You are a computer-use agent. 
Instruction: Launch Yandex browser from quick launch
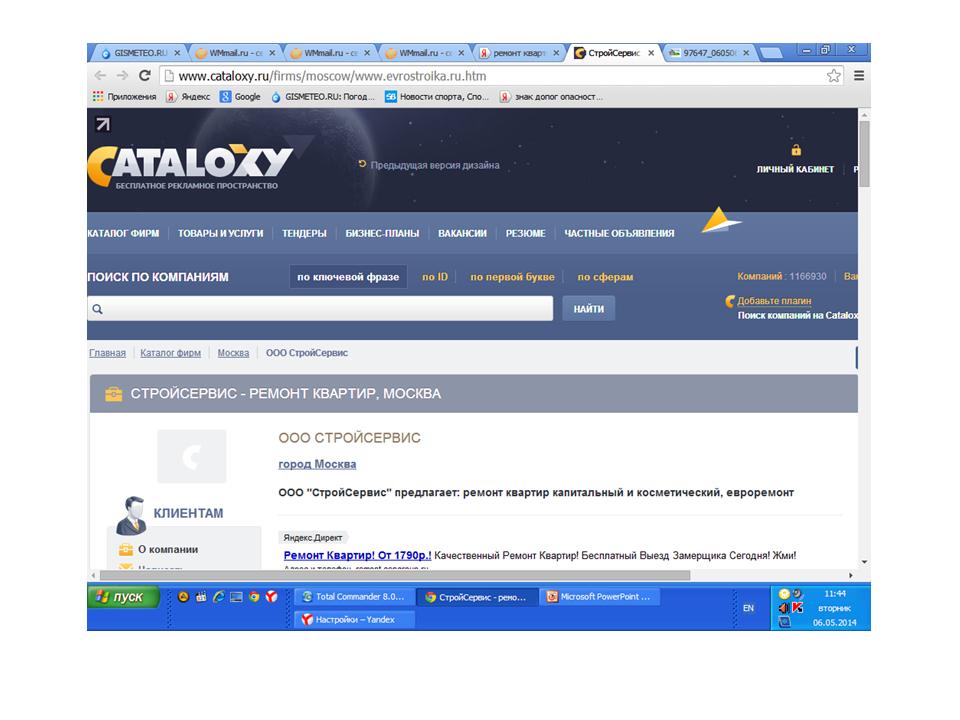pos(271,597)
